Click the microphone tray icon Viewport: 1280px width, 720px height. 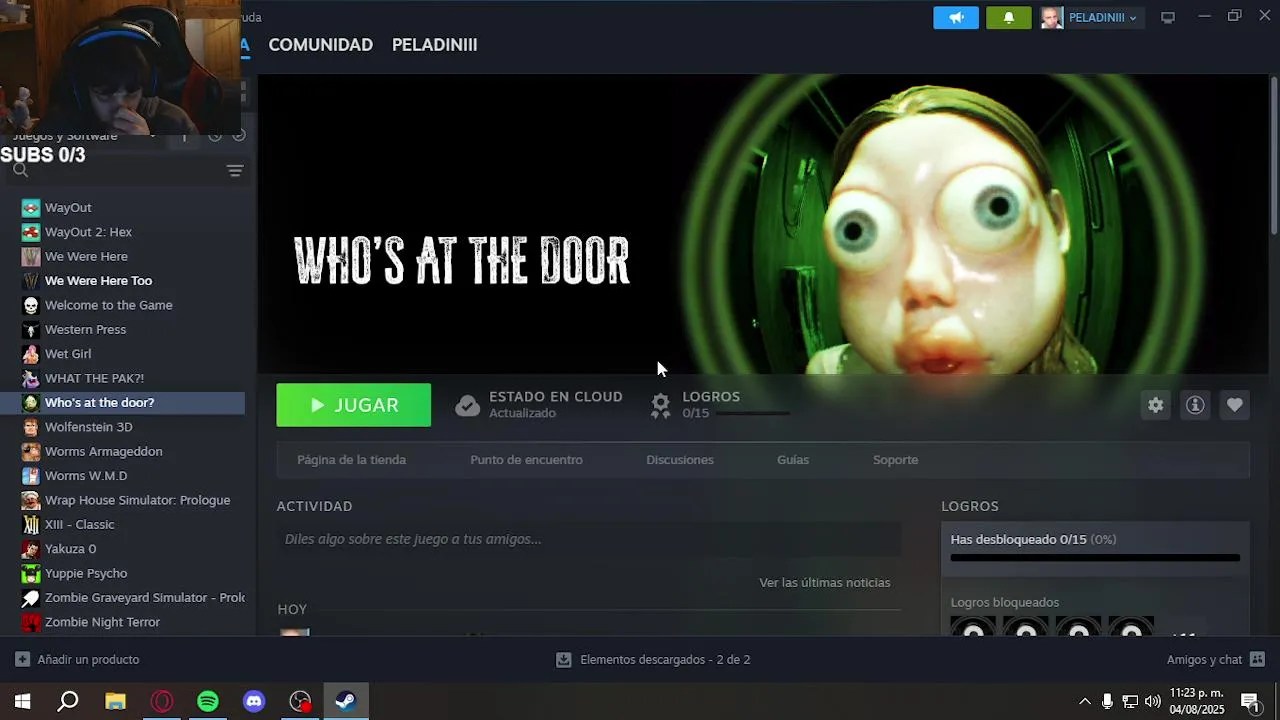coord(1107,702)
